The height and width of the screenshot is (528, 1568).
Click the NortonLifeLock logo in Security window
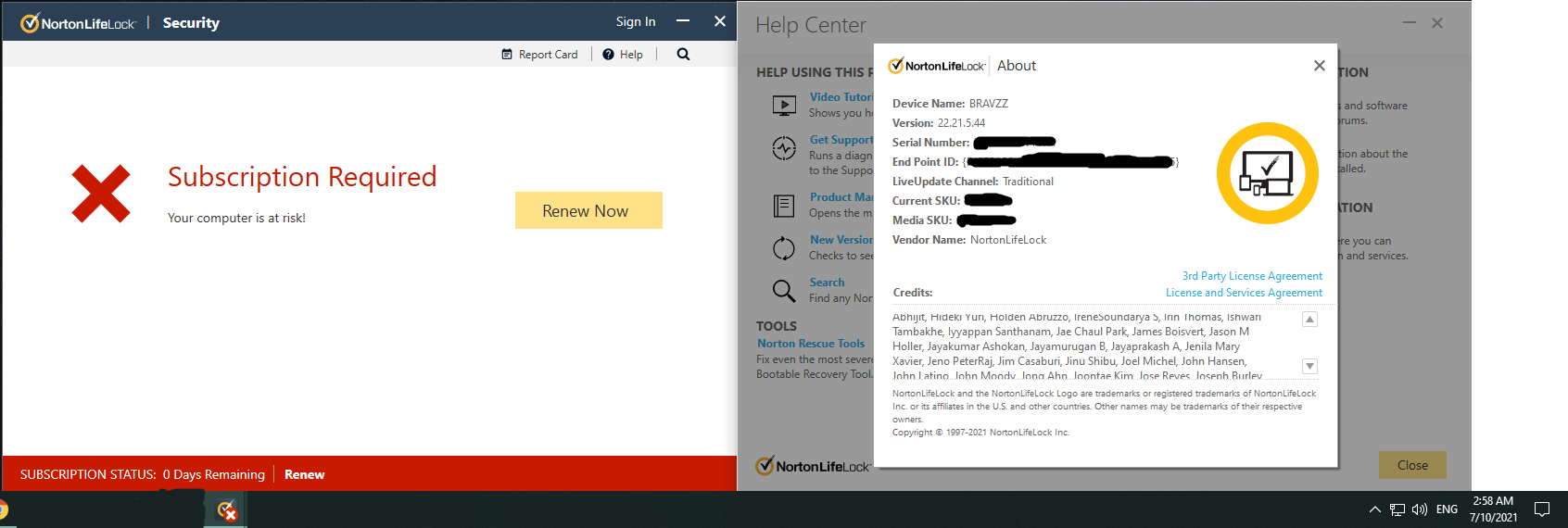pyautogui.click(x=78, y=23)
